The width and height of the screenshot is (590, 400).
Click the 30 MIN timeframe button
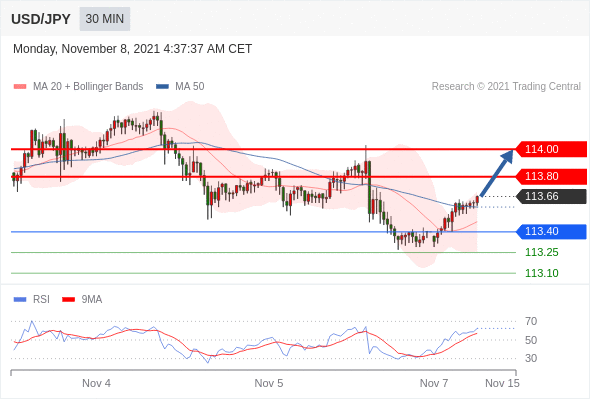point(105,19)
